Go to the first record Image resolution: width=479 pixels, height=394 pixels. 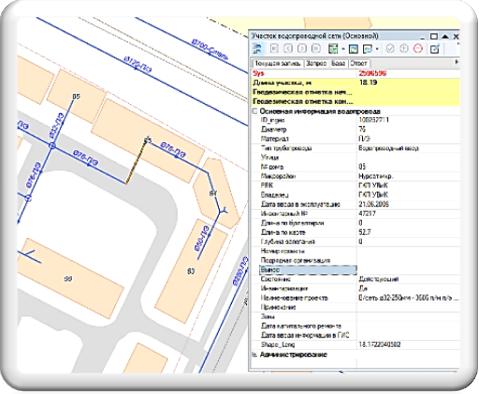click(274, 49)
